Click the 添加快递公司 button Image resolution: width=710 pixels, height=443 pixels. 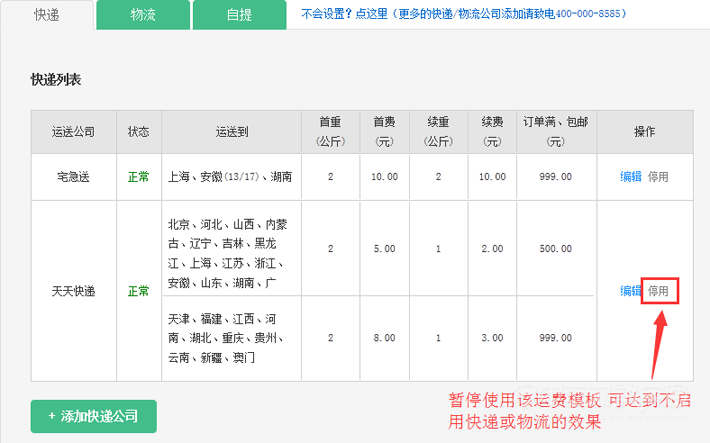[x=94, y=416]
